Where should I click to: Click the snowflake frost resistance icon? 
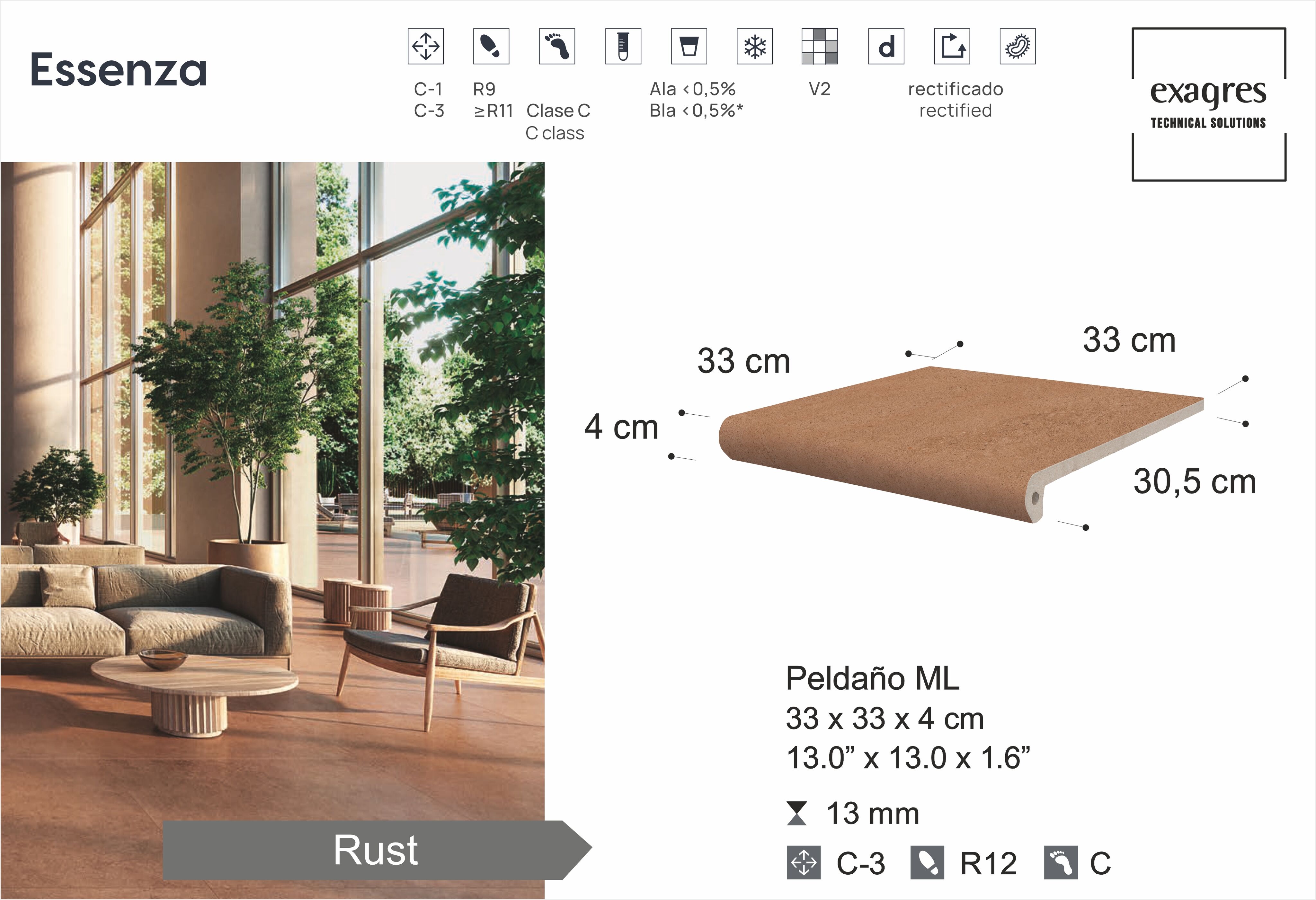[x=754, y=47]
